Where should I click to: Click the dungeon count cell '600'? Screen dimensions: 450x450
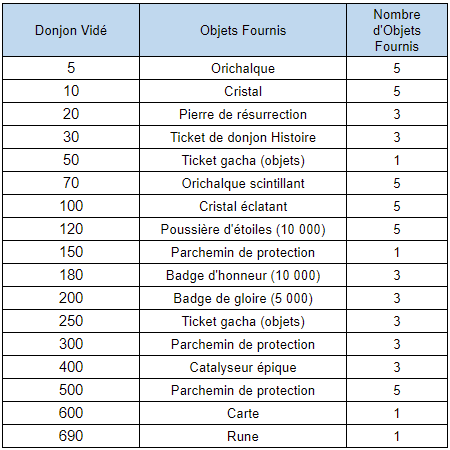[x=71, y=413]
